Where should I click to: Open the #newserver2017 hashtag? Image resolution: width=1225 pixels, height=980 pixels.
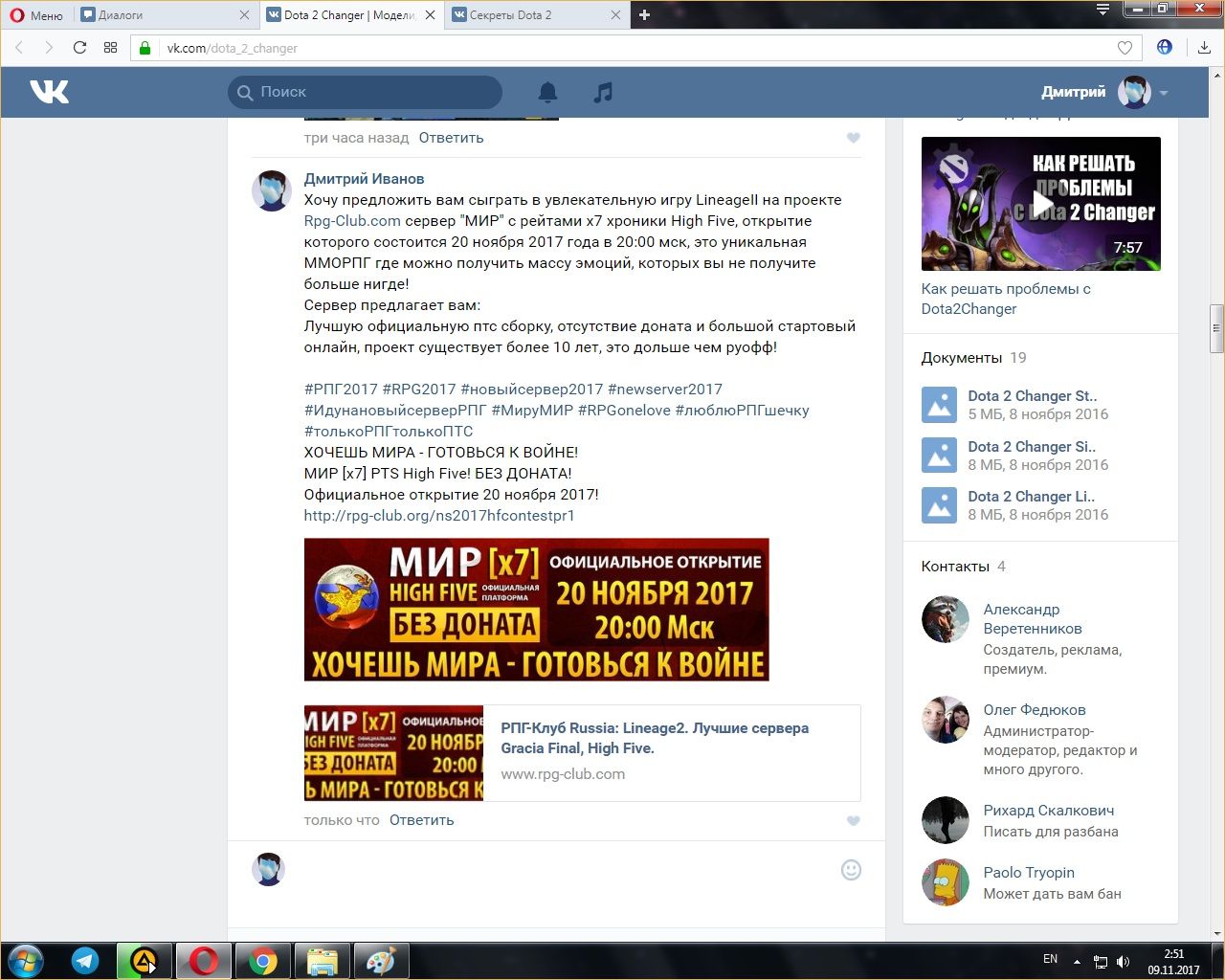point(665,390)
